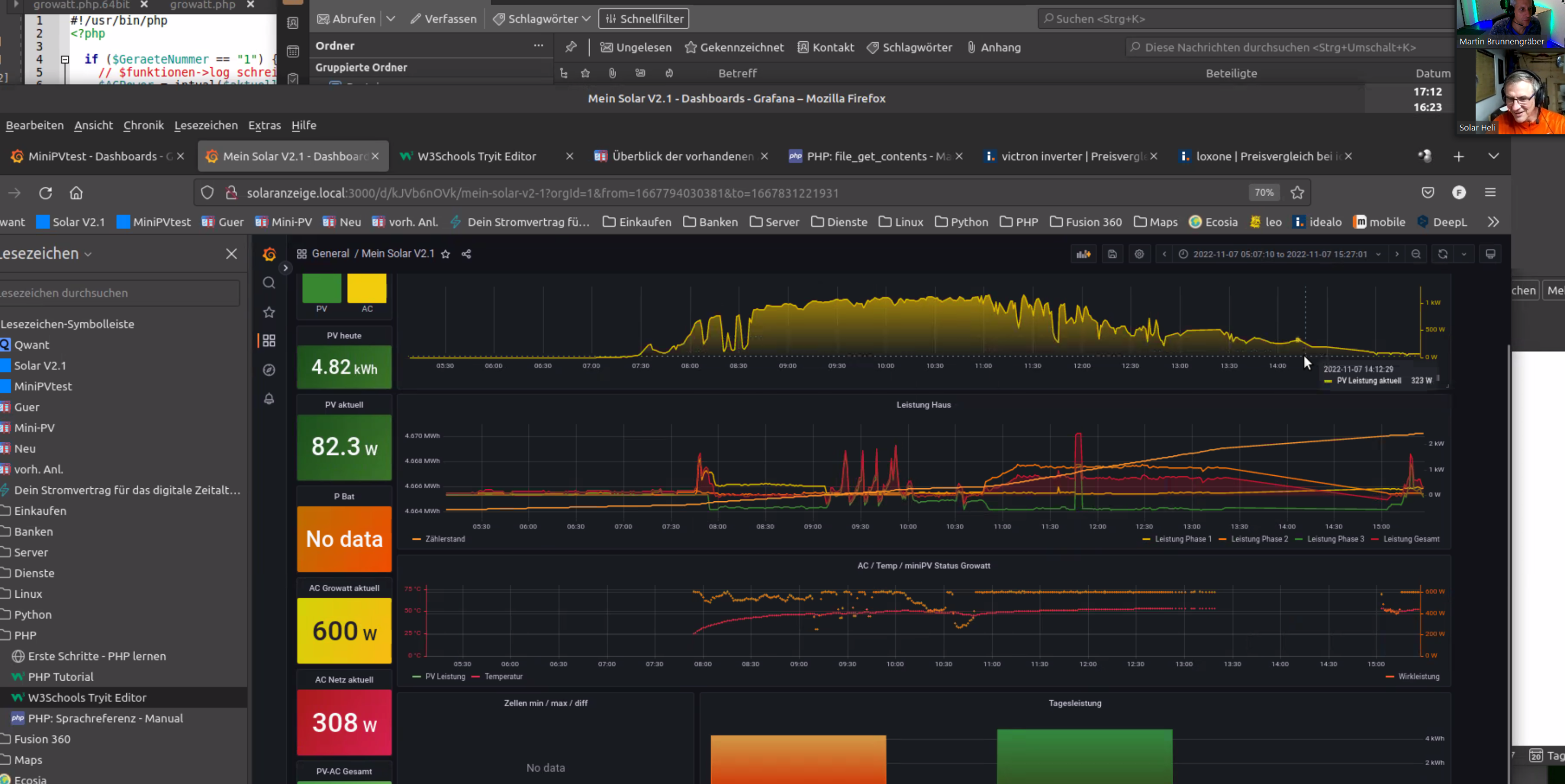
Task: Cycle view mode with the monitor icon
Action: click(1490, 254)
